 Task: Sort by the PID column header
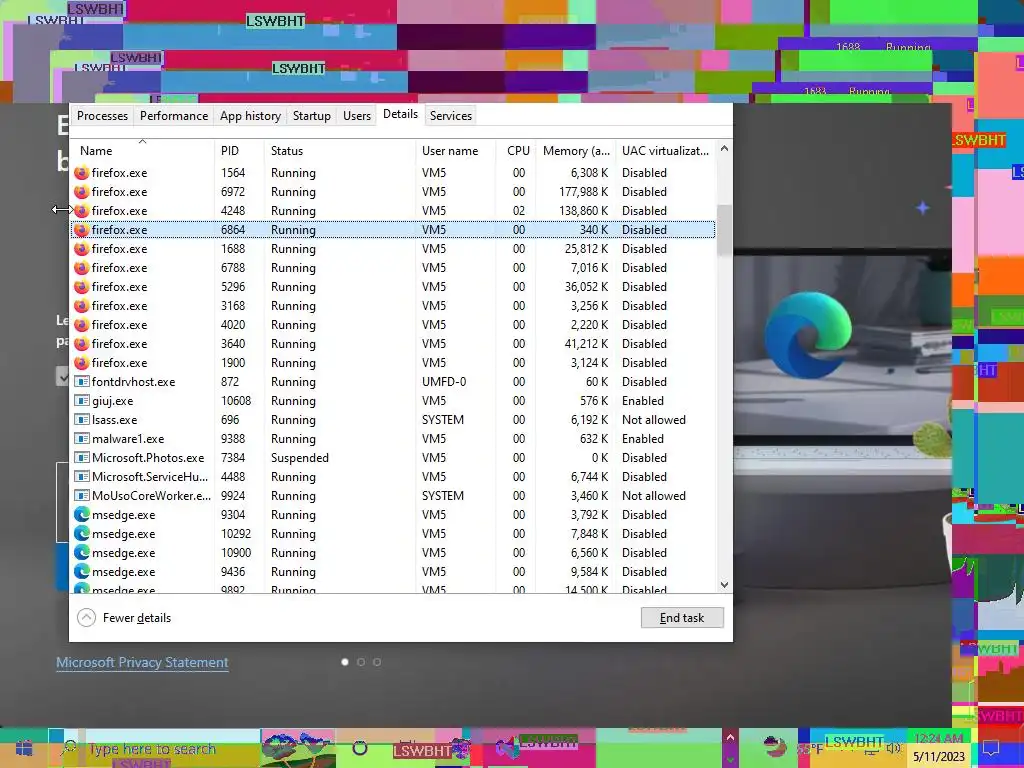[239, 151]
